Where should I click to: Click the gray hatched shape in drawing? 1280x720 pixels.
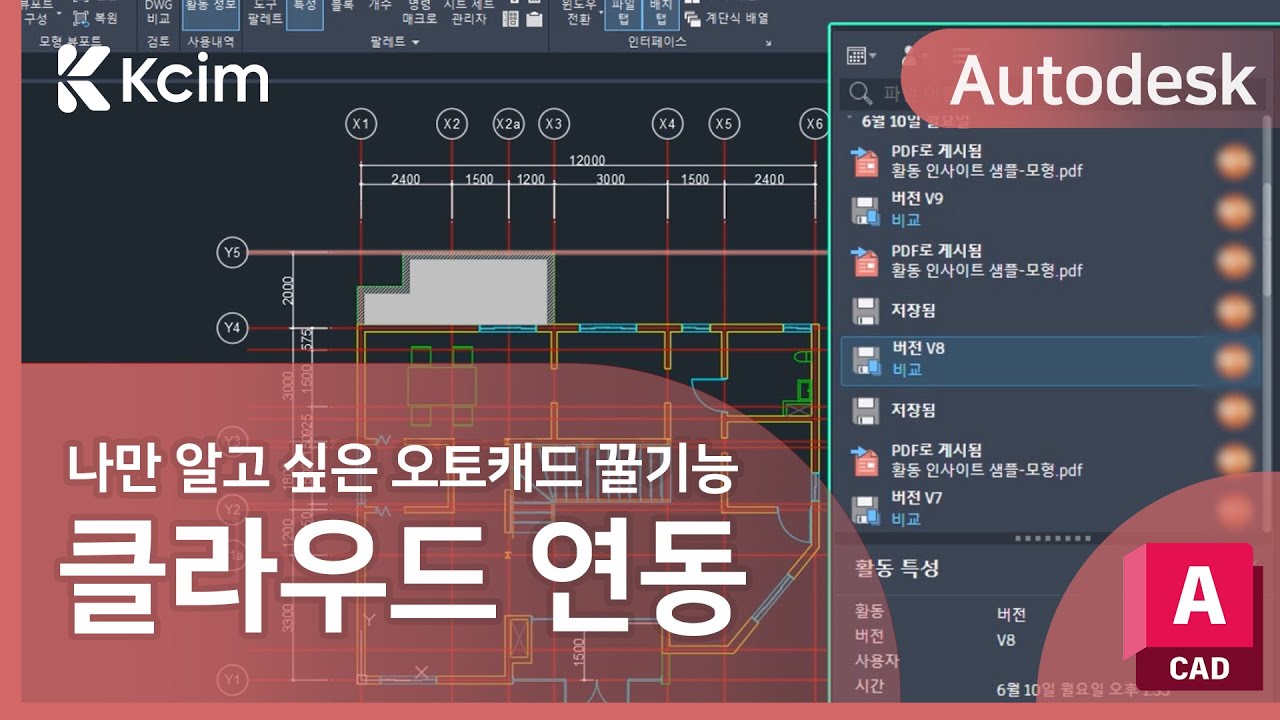click(457, 289)
